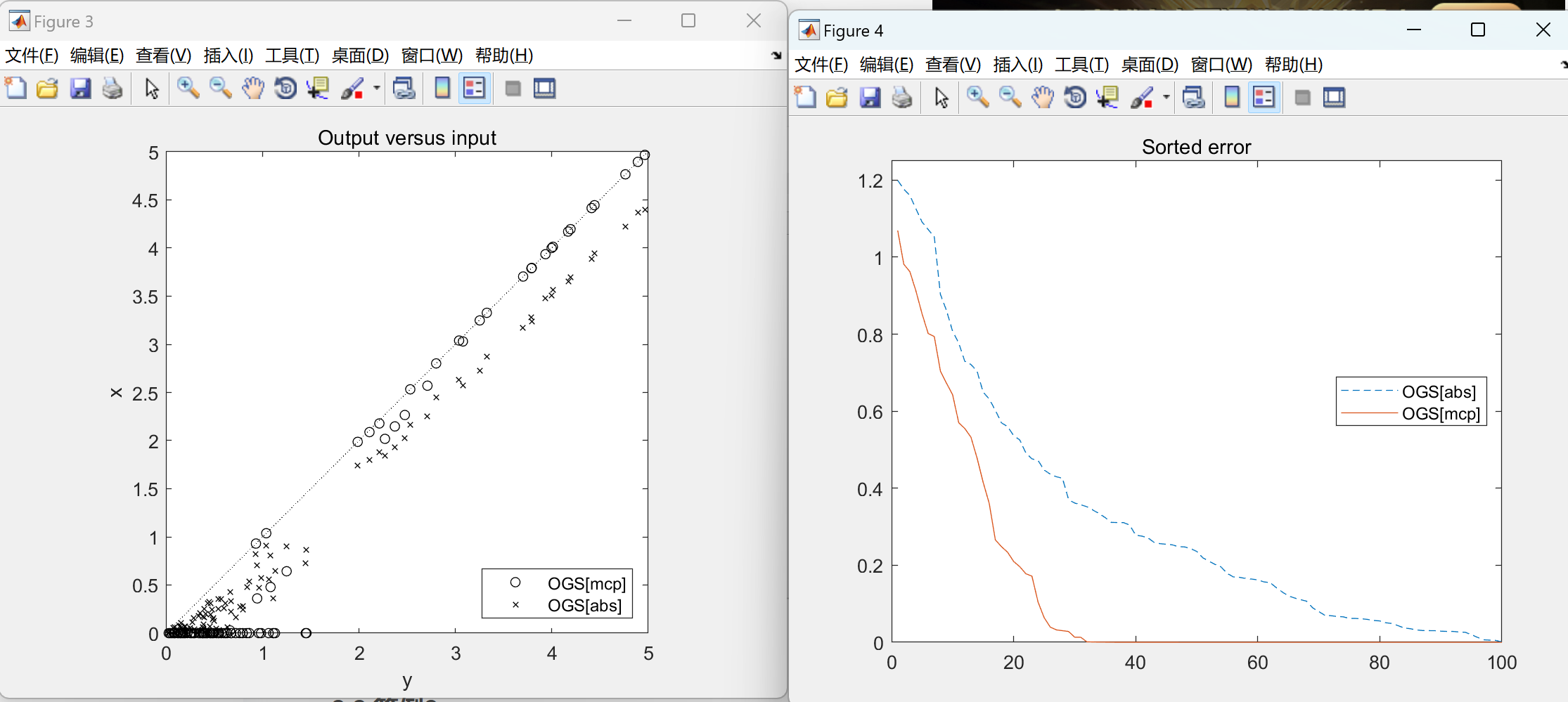
Task: Select the y axis label in Figure 3
Action: [x=407, y=680]
